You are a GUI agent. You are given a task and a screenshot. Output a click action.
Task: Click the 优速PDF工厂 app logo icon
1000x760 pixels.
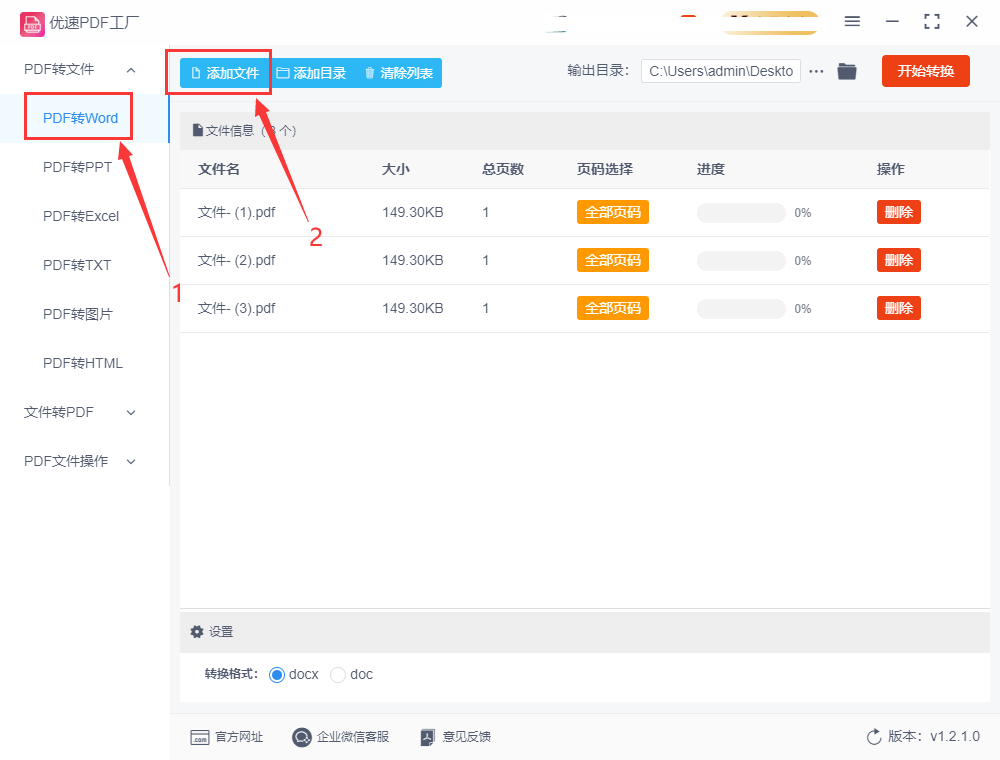[x=32, y=24]
